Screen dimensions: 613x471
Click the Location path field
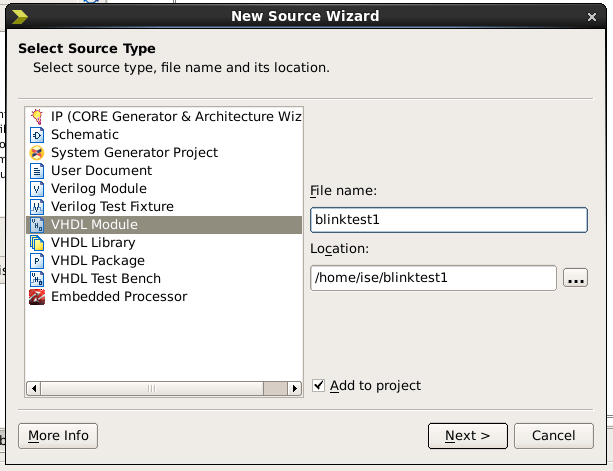[433, 278]
